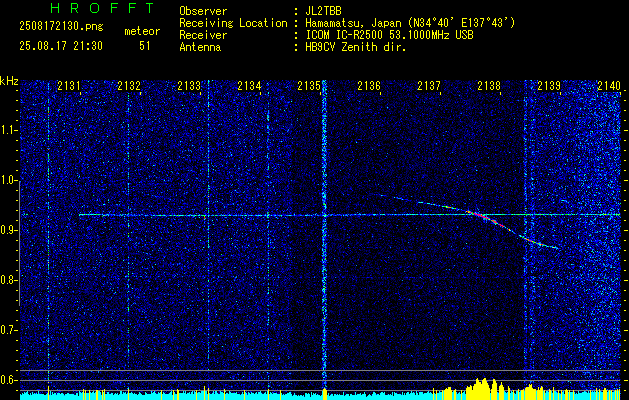This screenshot has width=629, height=400.
Task: Click the Hamamatsu, Japan location value
Action: (410, 23)
